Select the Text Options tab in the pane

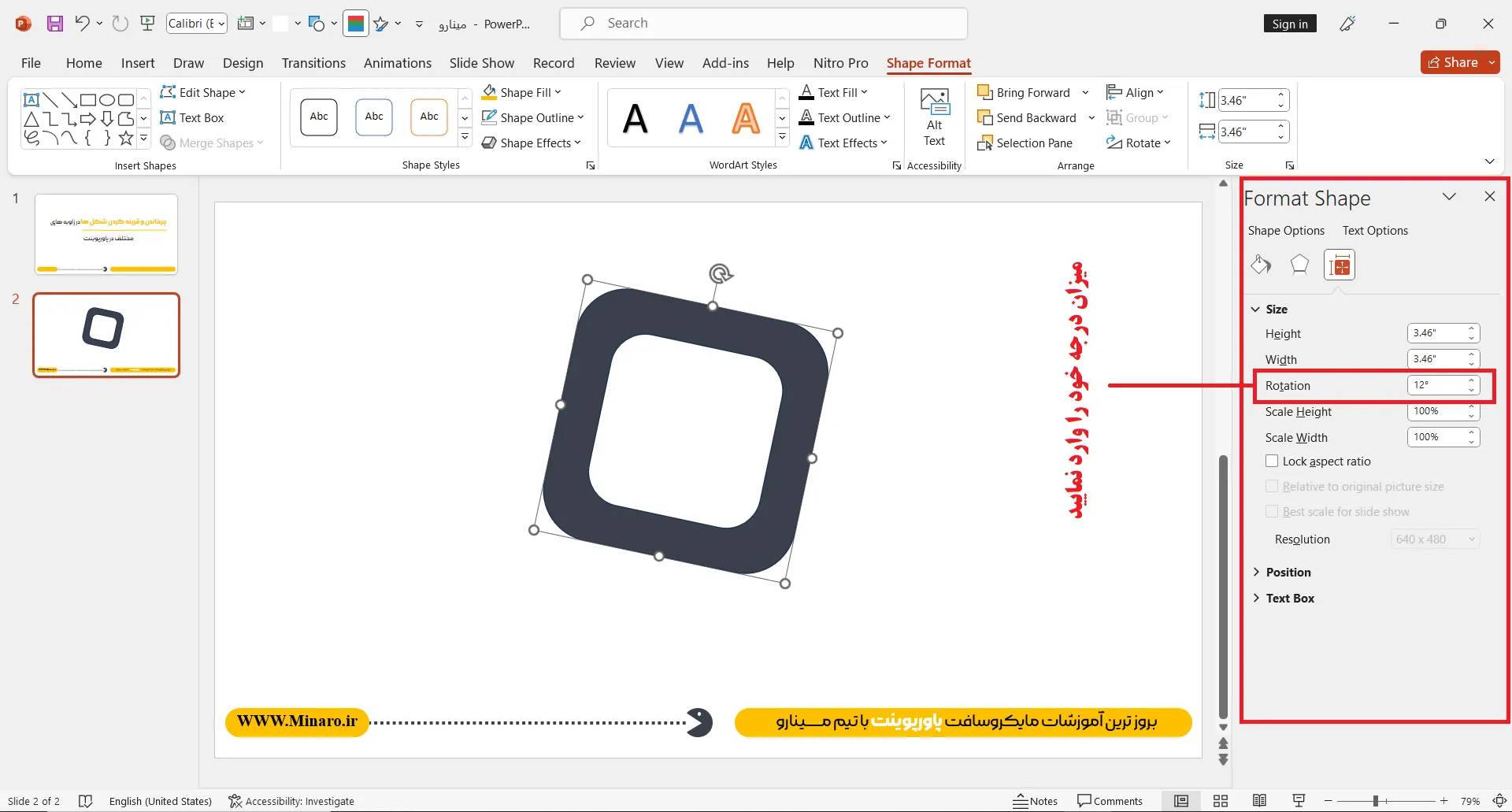(1375, 230)
